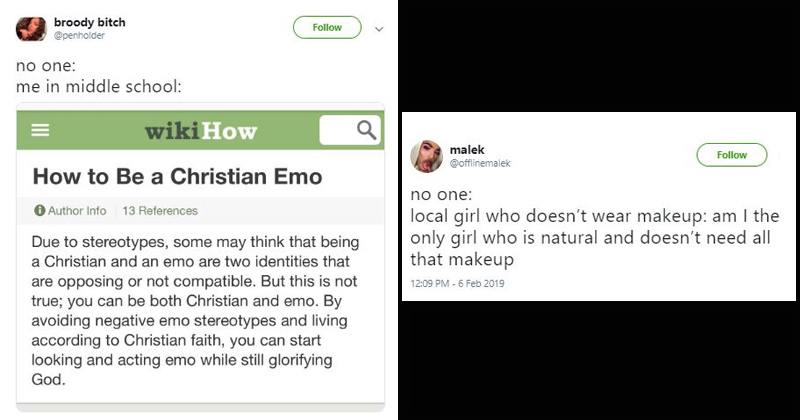Image resolution: width=800 pixels, height=420 pixels.
Task: Click the @penholder handle
Action: coord(76,36)
